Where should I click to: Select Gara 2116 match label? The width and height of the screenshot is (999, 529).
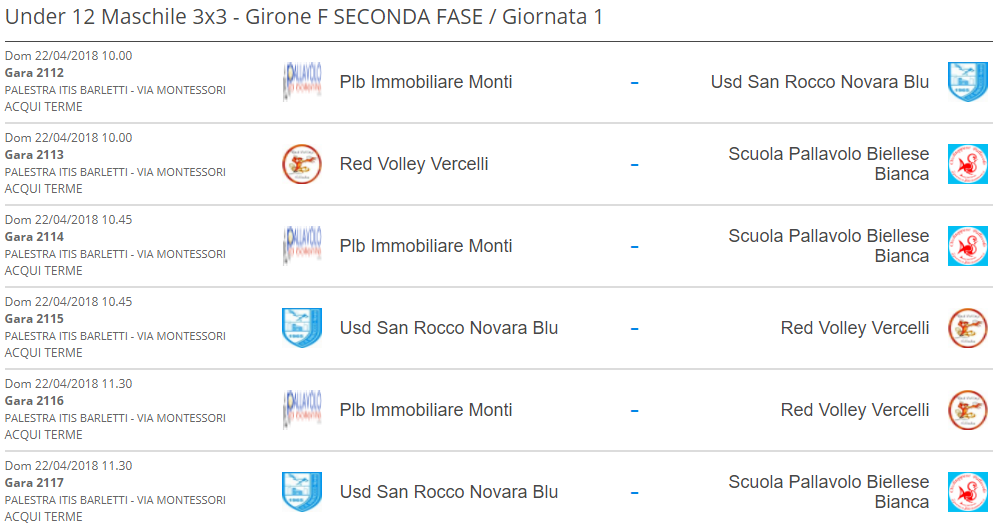pos(34,401)
